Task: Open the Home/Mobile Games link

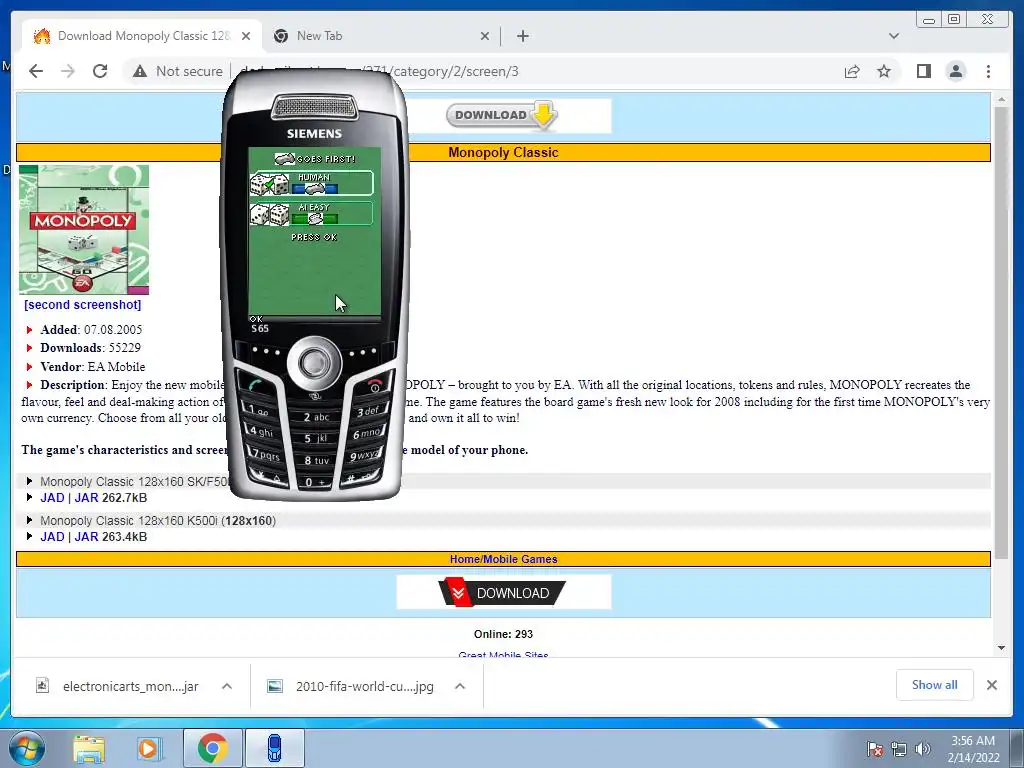Action: click(503, 559)
